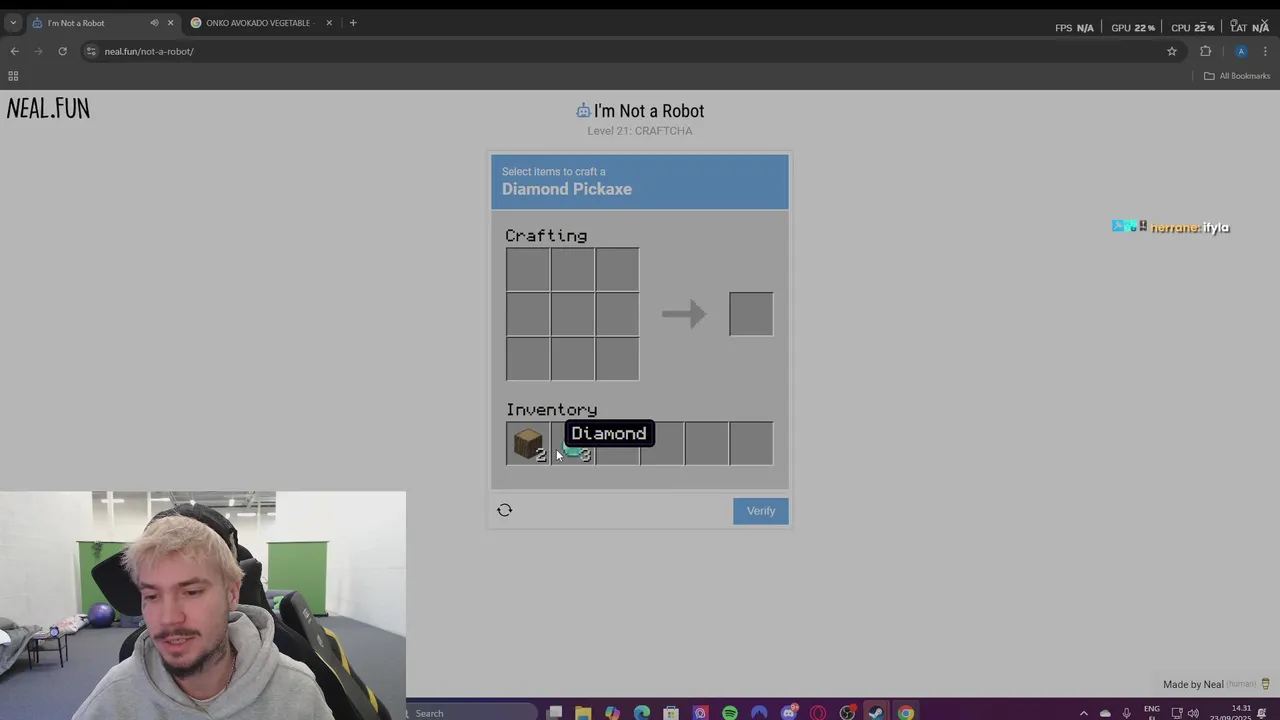The width and height of the screenshot is (1280, 720).
Task: Open the ENG language switcher in tray
Action: 1152,712
